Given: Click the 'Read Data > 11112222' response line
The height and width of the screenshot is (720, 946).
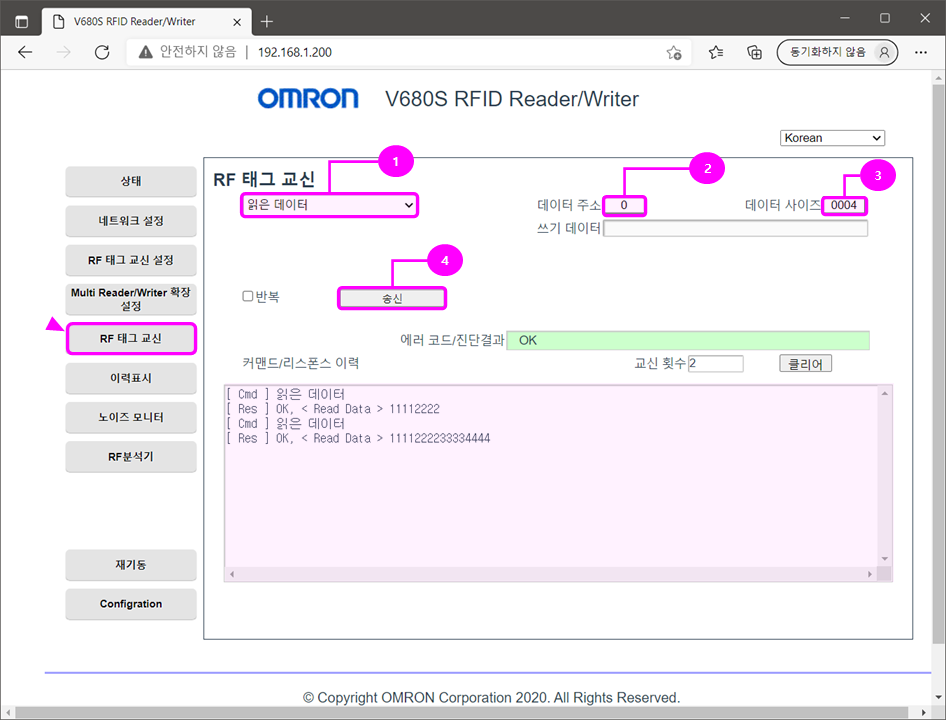Looking at the screenshot, I should [x=333, y=409].
